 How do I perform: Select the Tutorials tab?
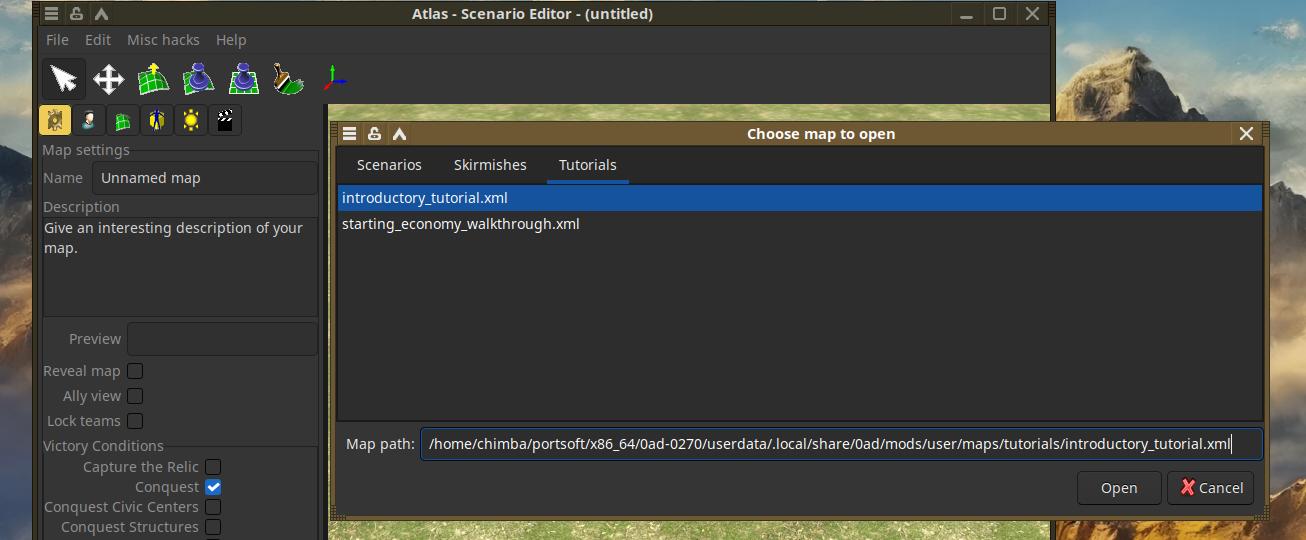(x=588, y=165)
